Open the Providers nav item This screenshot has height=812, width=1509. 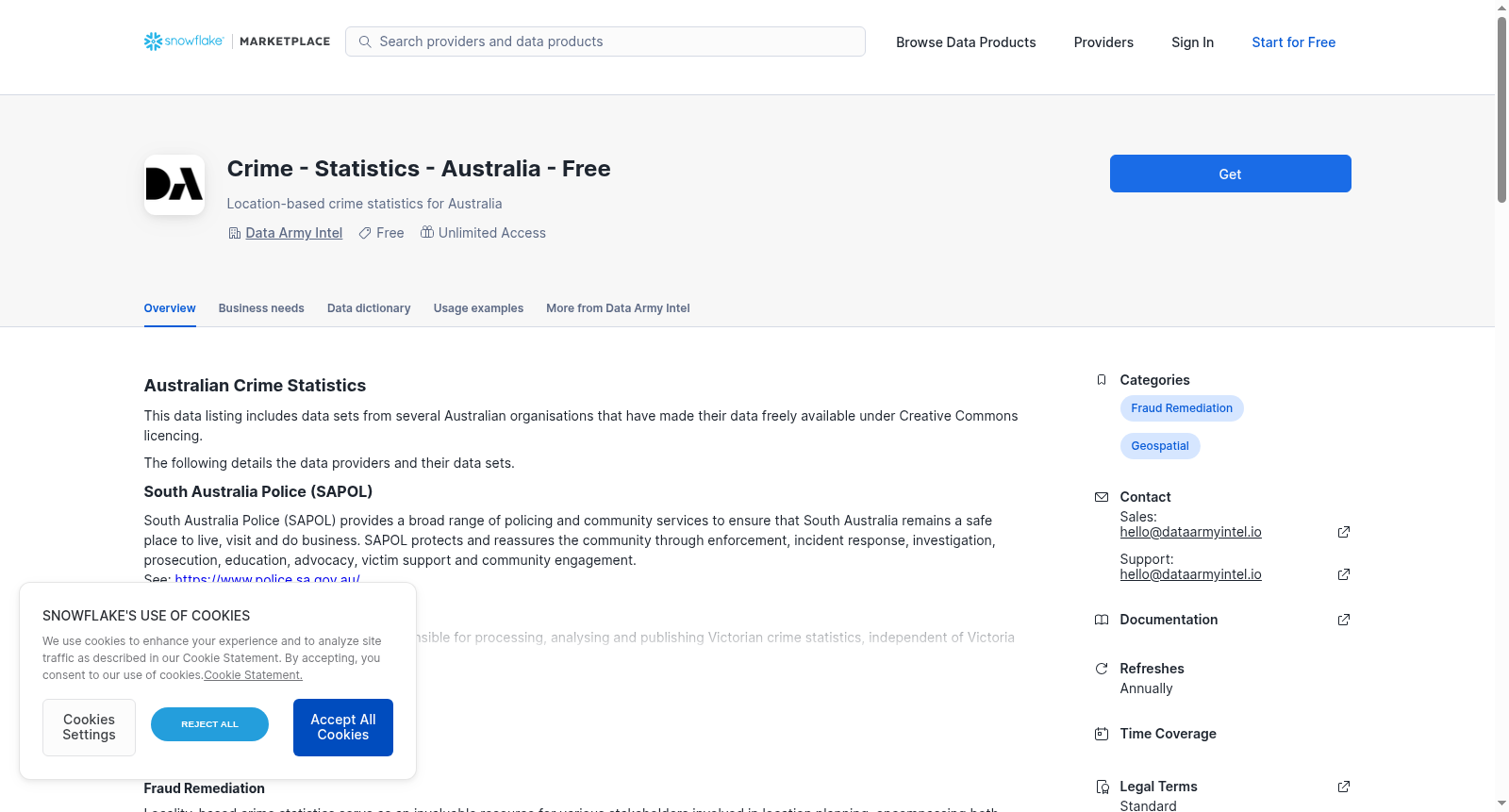pos(1103,42)
